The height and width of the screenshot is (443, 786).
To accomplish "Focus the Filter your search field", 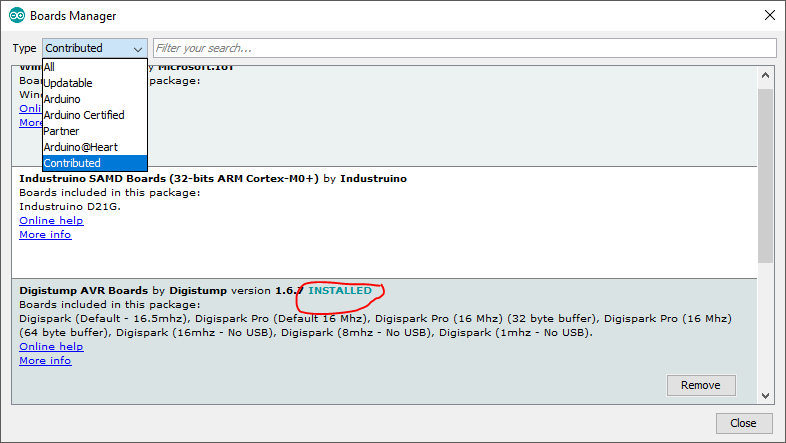I will [x=465, y=48].
